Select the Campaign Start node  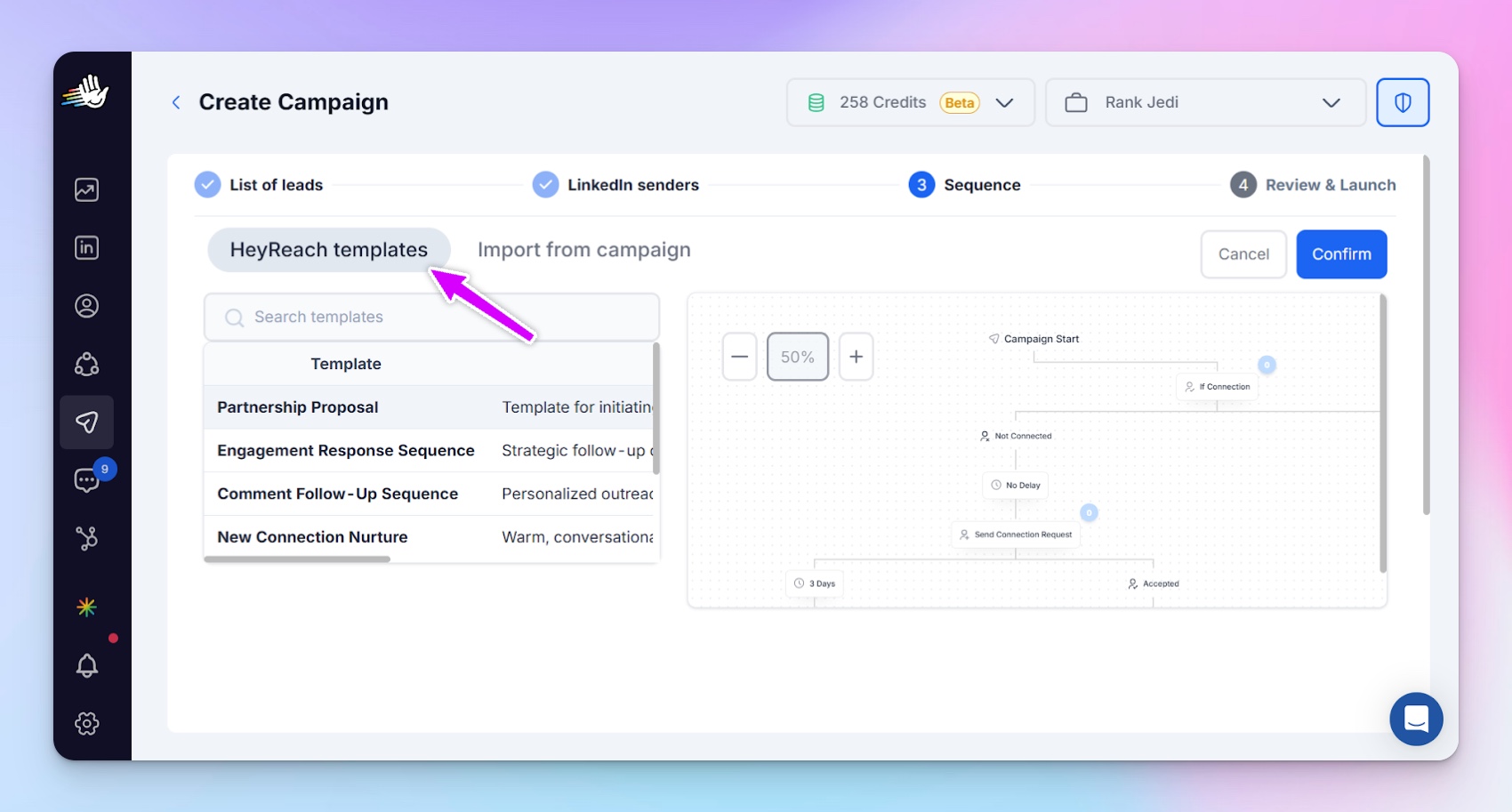point(1033,339)
